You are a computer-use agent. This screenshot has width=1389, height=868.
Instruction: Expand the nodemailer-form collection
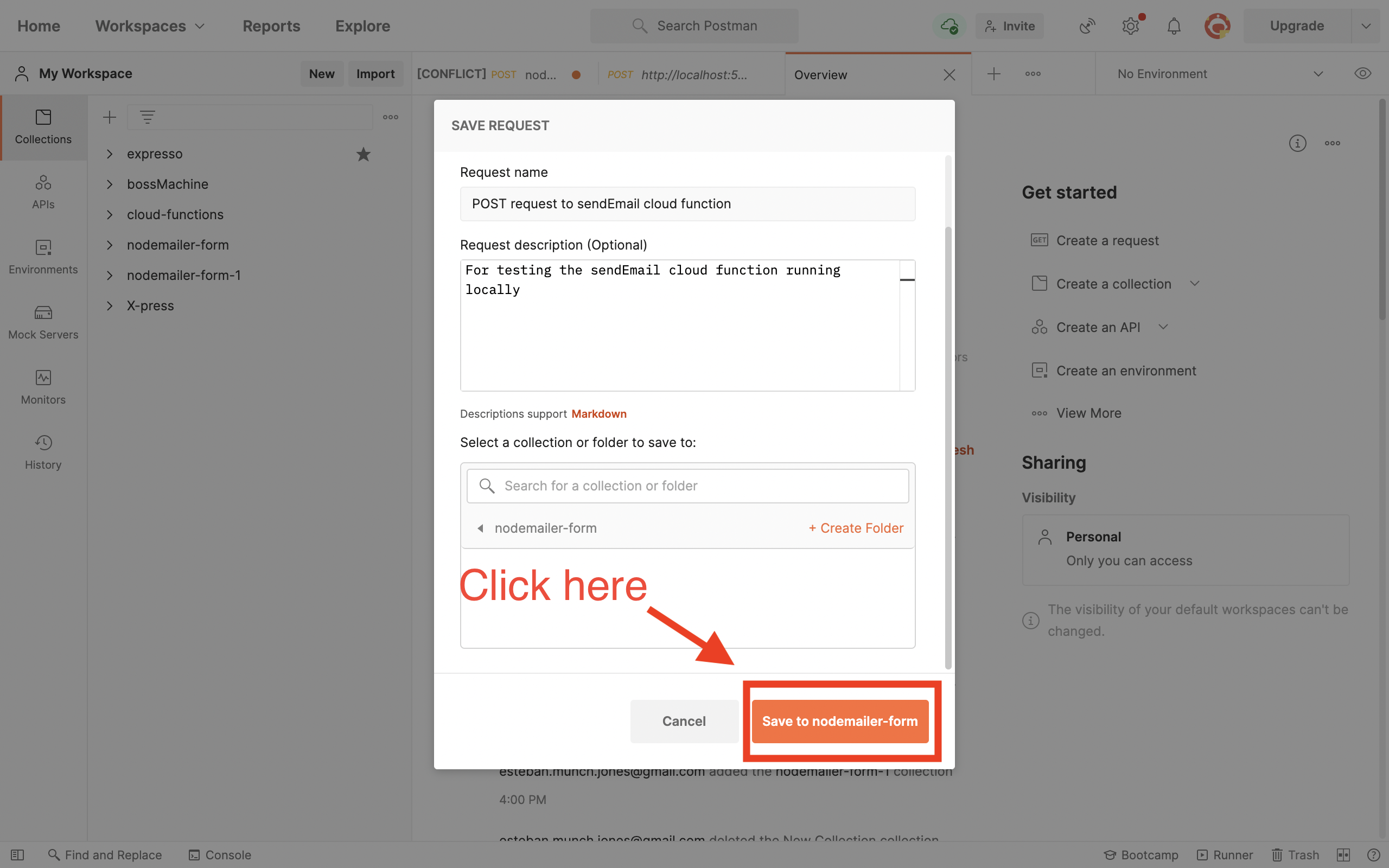[110, 245]
